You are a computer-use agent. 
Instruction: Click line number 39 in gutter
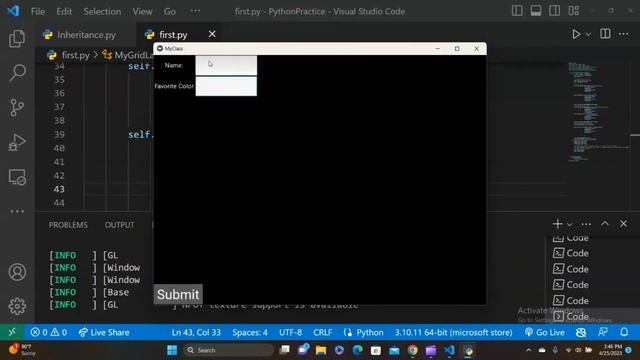point(59,134)
